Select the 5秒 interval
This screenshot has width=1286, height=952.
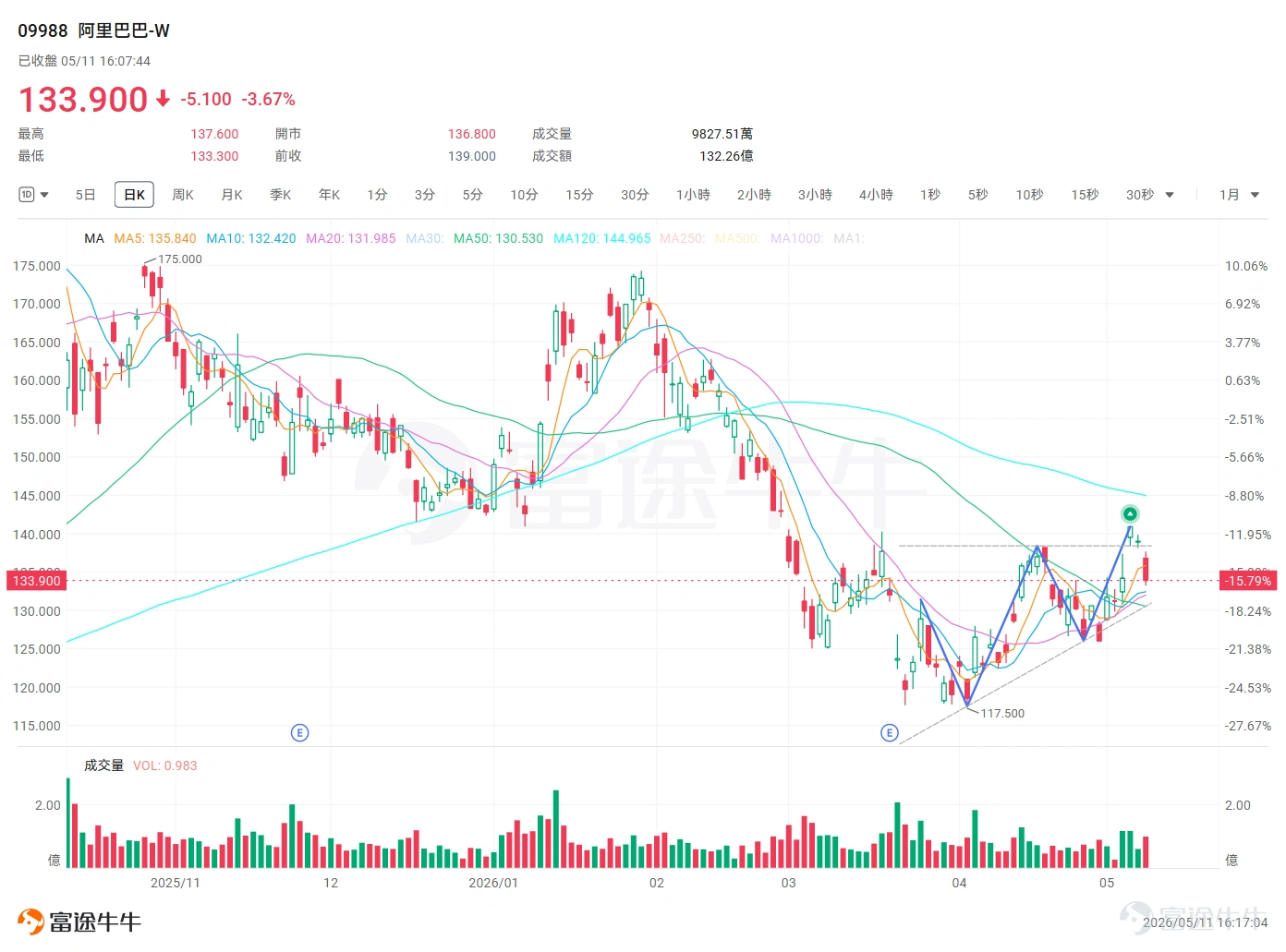978,195
